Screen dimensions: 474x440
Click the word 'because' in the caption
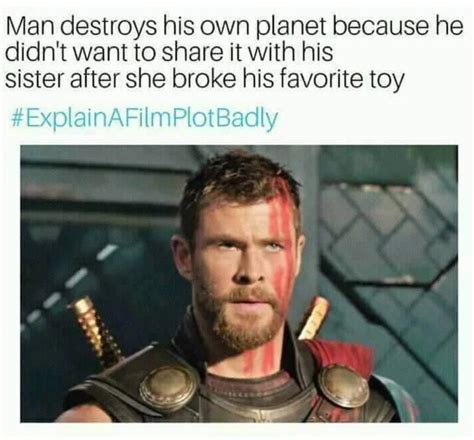(x=380, y=26)
